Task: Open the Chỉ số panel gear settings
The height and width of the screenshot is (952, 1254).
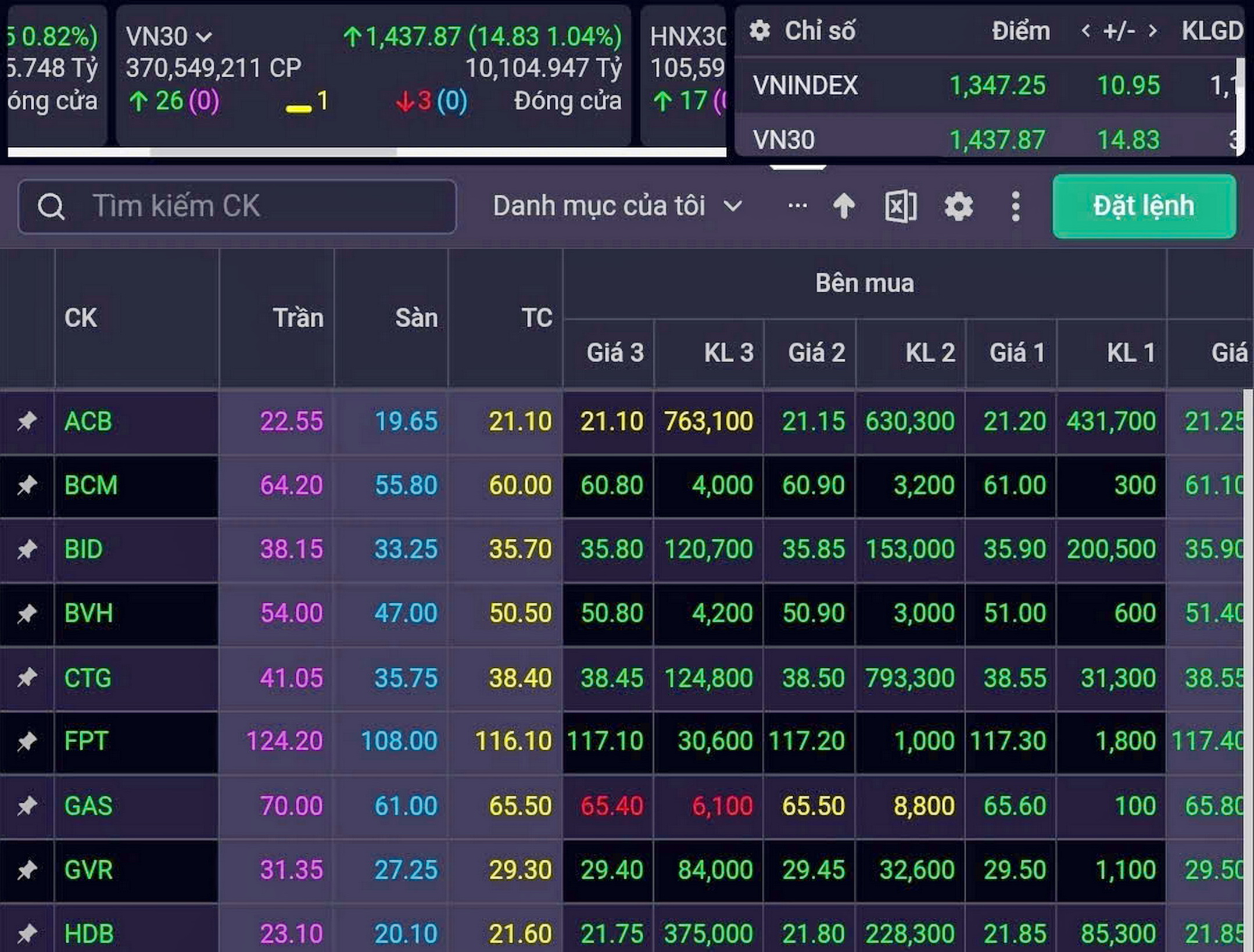Action: point(759,30)
